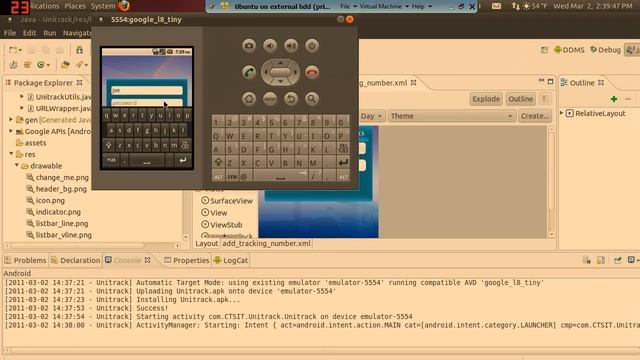Screen dimensions: 640x360
Task: Expand the Google APIs library node
Action: point(11,131)
